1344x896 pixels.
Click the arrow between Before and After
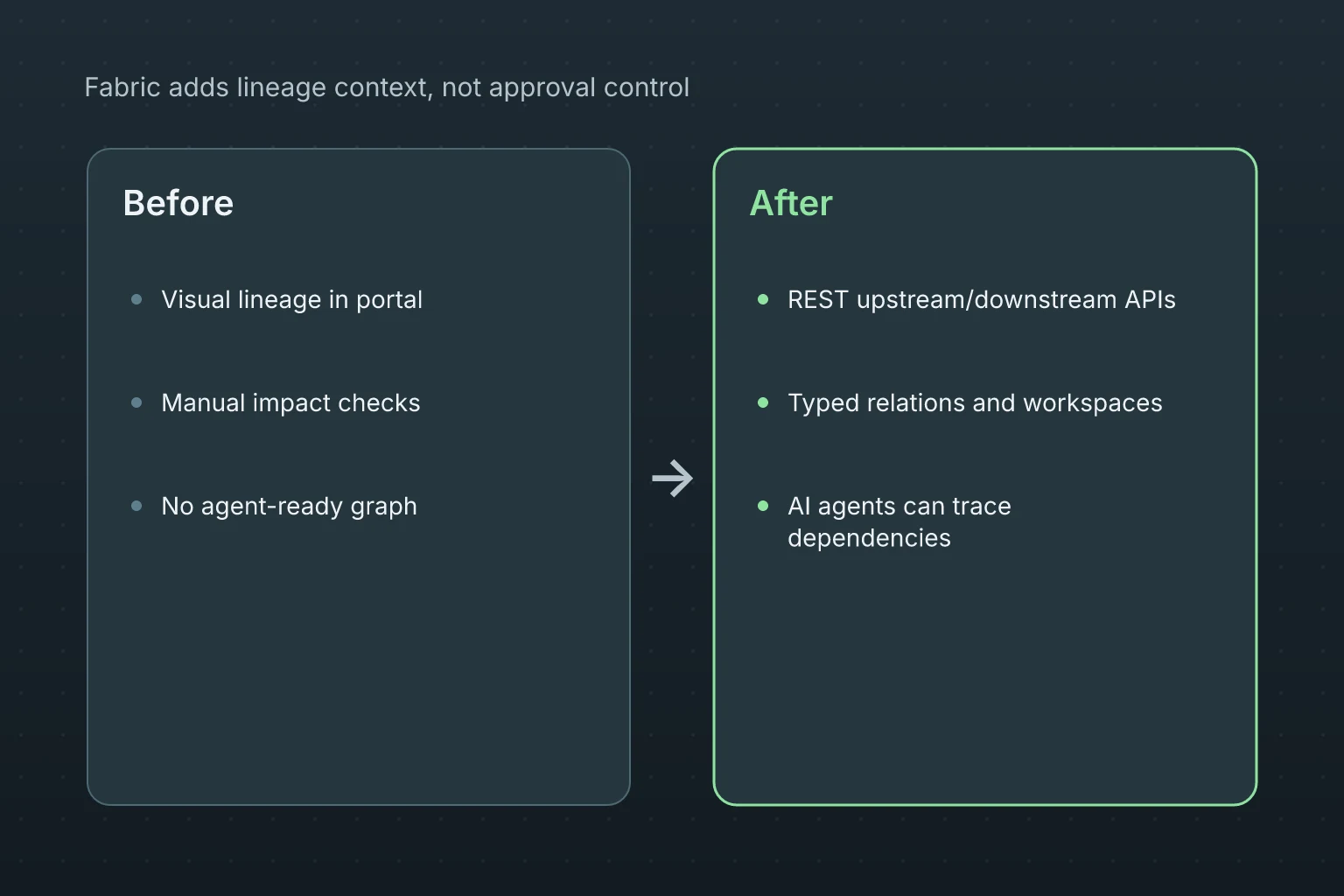[672, 478]
